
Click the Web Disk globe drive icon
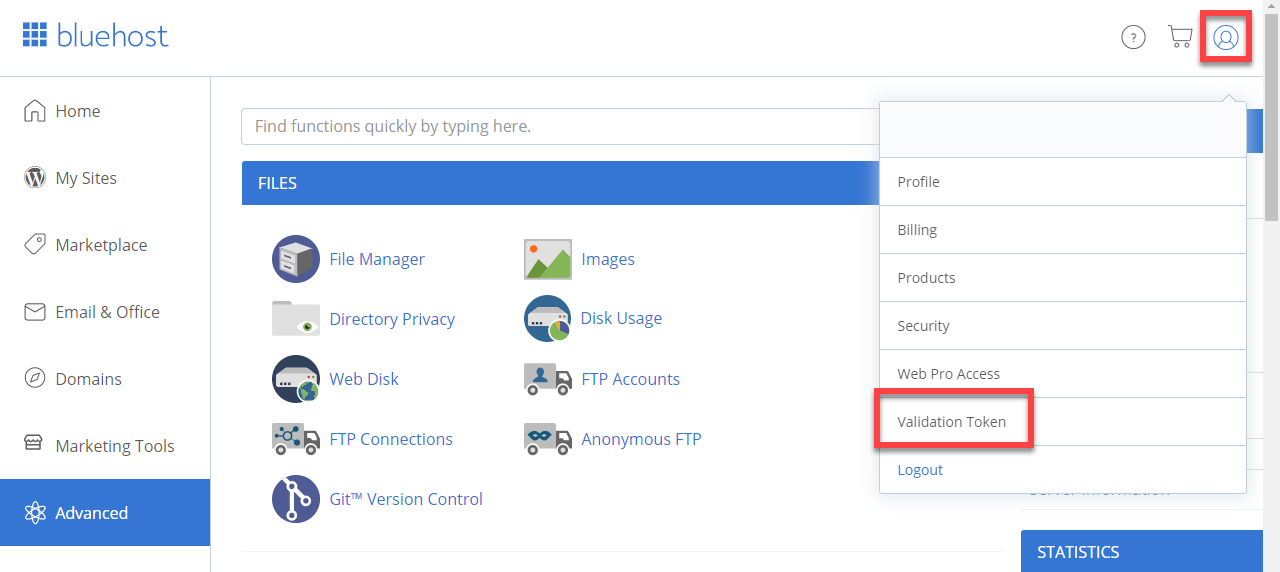click(296, 379)
